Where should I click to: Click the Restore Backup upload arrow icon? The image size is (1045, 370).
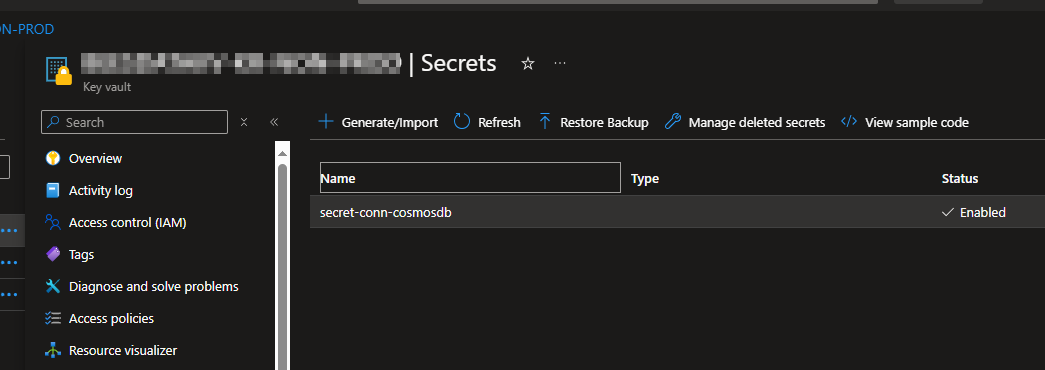(x=544, y=122)
